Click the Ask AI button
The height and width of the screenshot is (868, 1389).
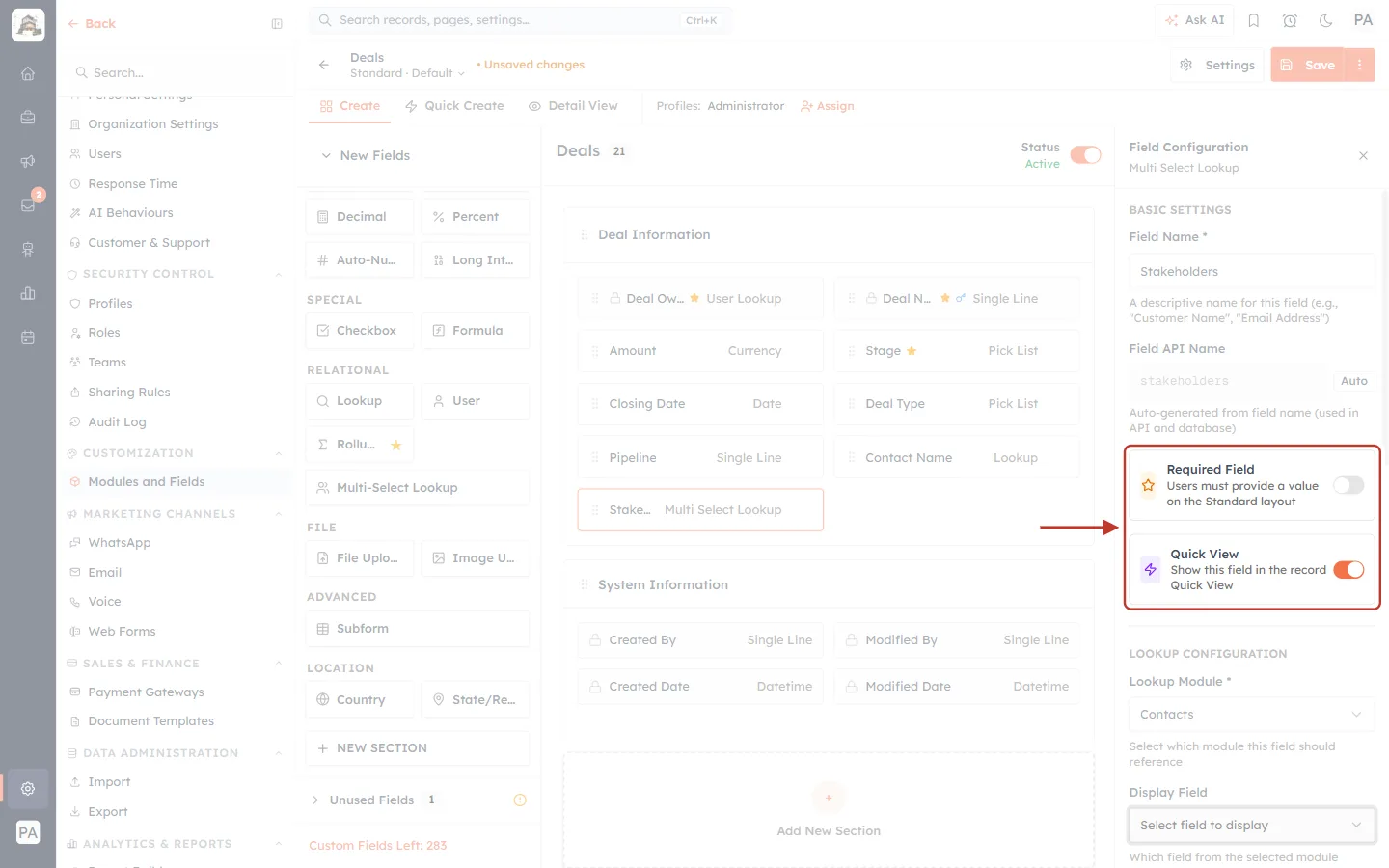[1194, 20]
